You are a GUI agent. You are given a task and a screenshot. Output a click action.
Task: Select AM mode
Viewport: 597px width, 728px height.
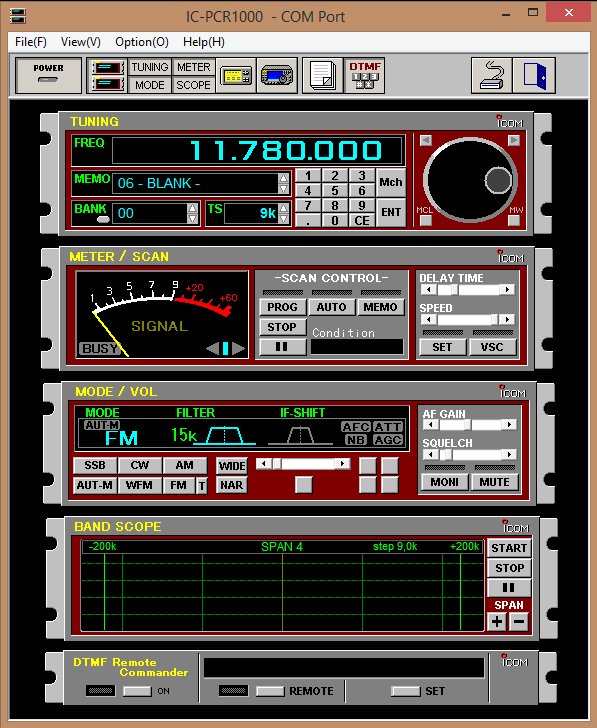point(184,465)
